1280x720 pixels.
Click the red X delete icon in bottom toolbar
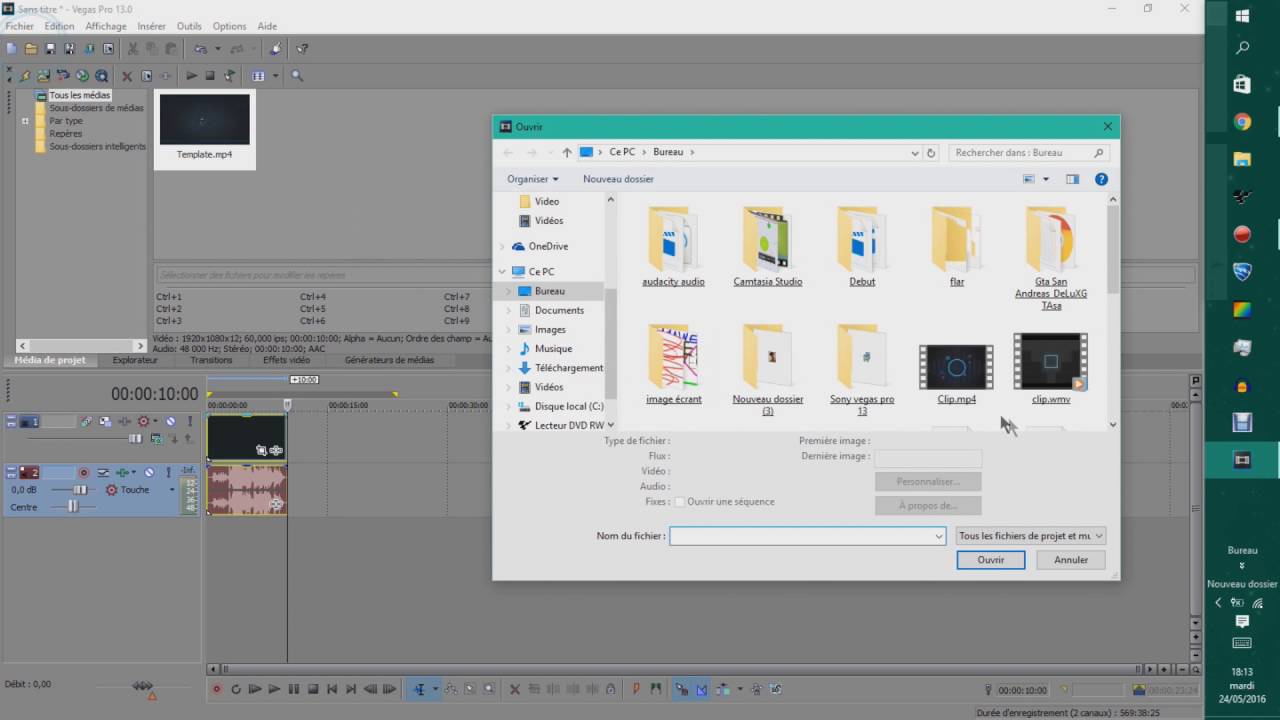[x=515, y=689]
